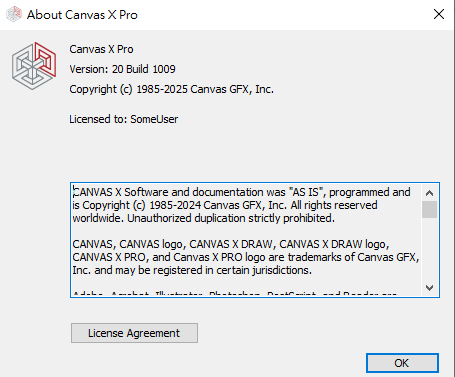
Task: Click the Canvas X Pro cube logo
Action: 34,66
